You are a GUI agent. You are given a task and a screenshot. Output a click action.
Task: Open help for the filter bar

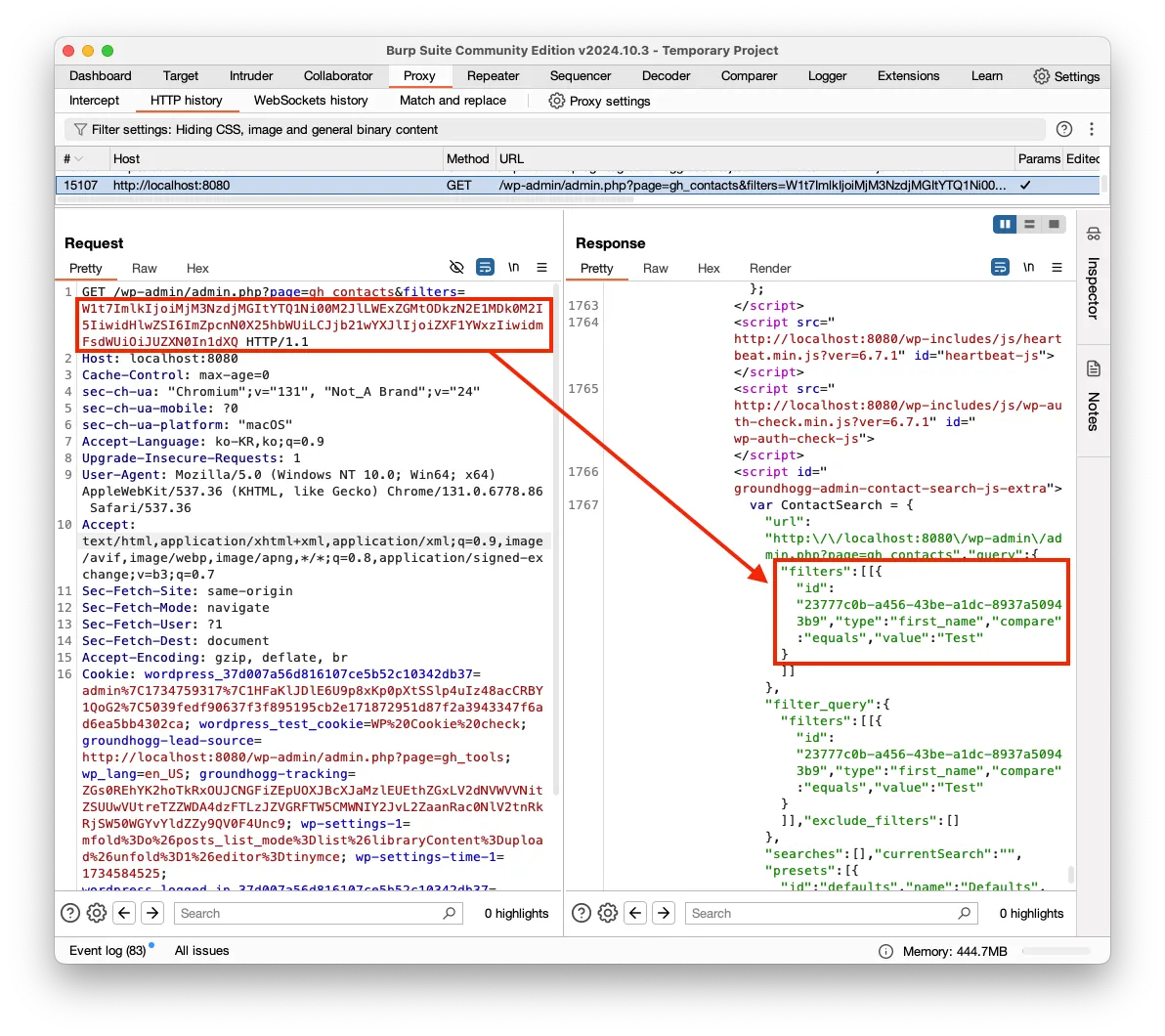point(1064,129)
